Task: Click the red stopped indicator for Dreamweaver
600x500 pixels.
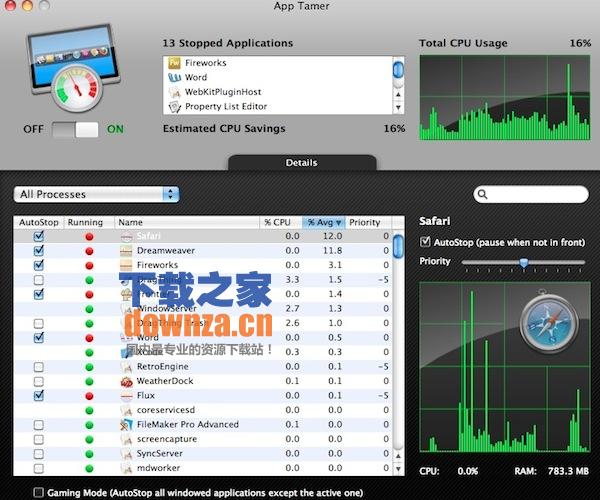Action: click(89, 251)
